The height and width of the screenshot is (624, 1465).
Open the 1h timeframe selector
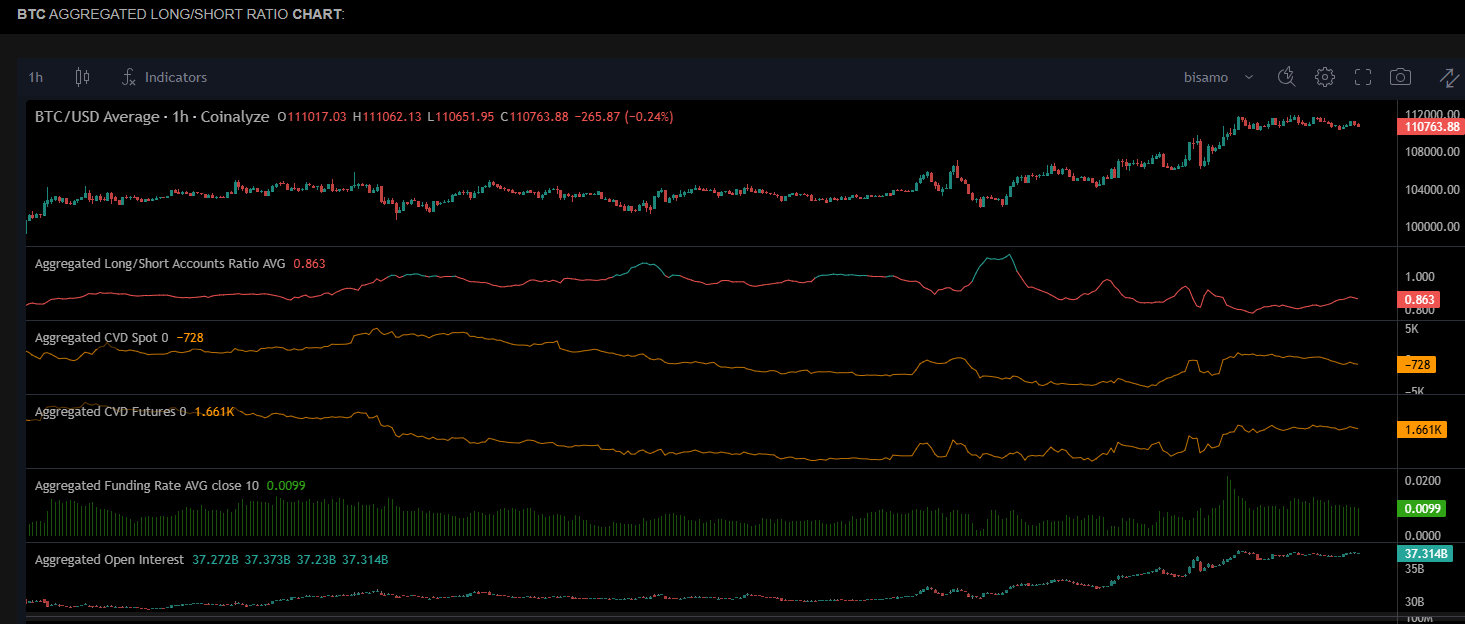(36, 77)
